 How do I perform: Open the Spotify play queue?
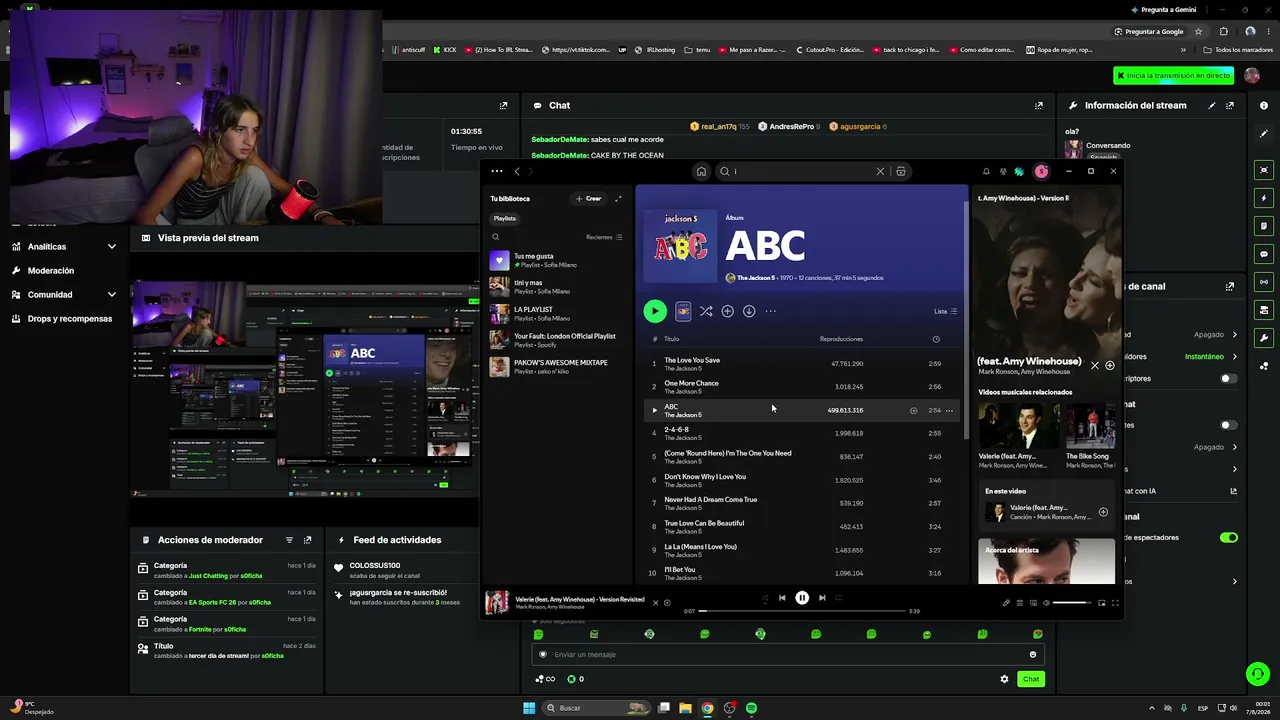[x=1020, y=603]
